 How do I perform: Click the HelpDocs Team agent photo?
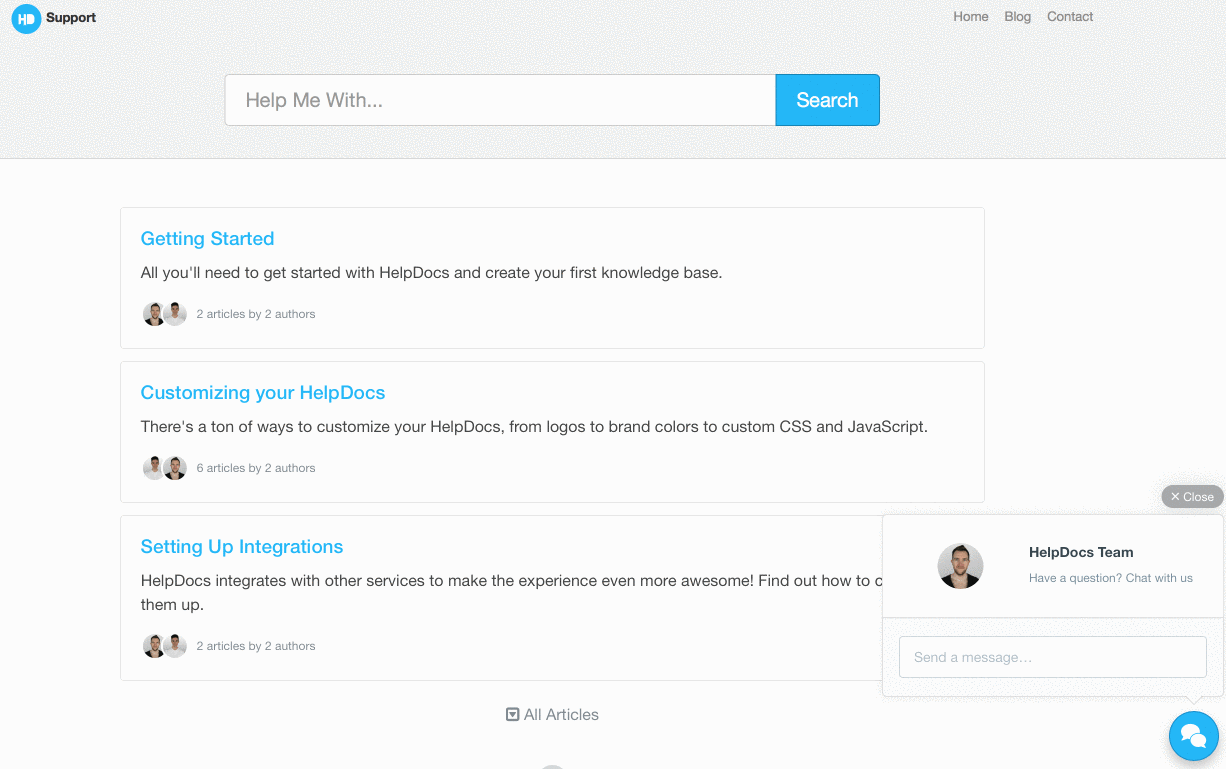click(960, 566)
